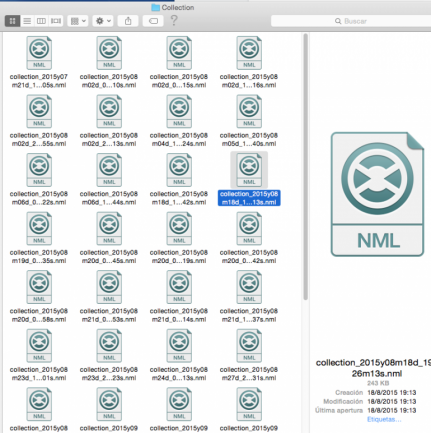
Task: Click the Última apertura date value
Action: tap(392, 410)
